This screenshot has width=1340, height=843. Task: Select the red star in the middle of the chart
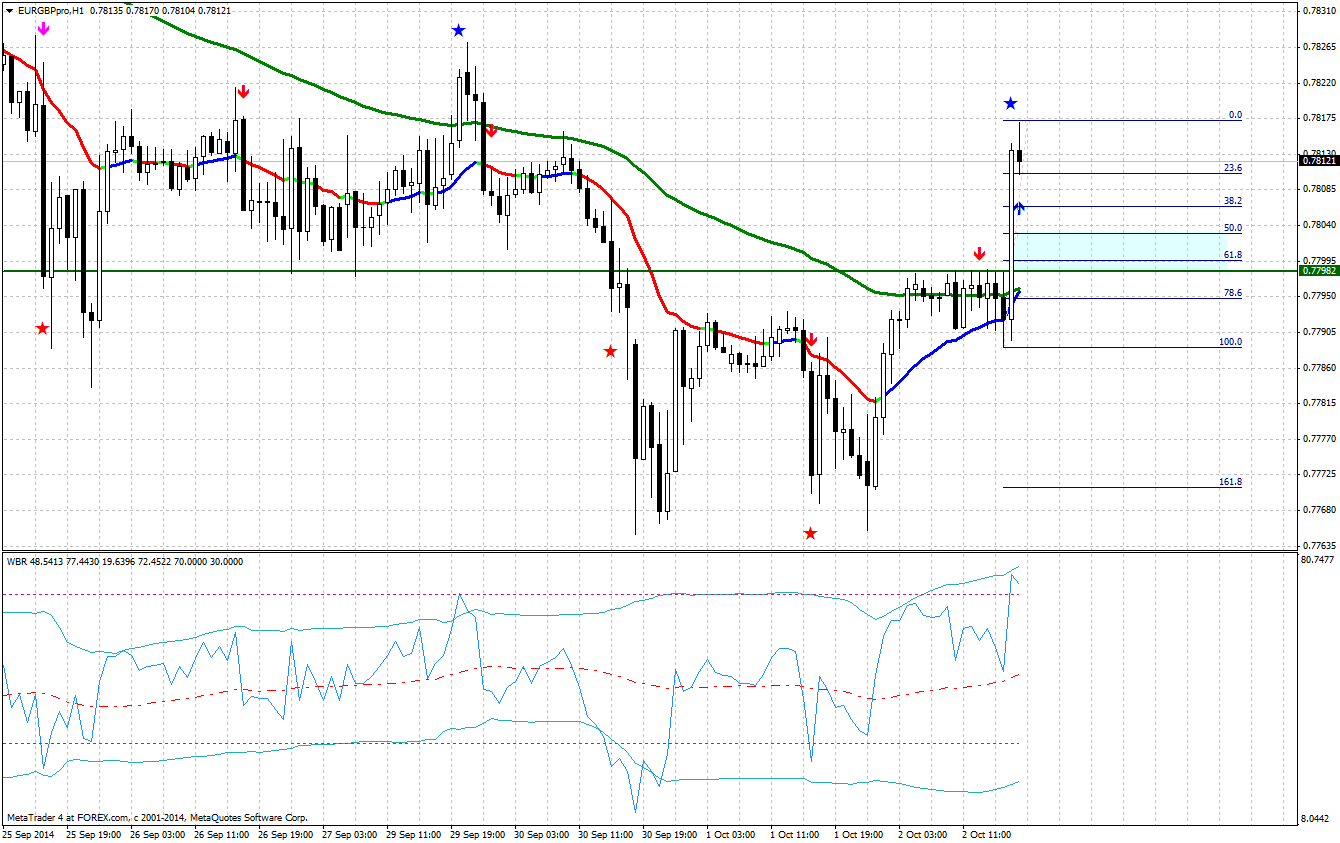click(x=610, y=351)
